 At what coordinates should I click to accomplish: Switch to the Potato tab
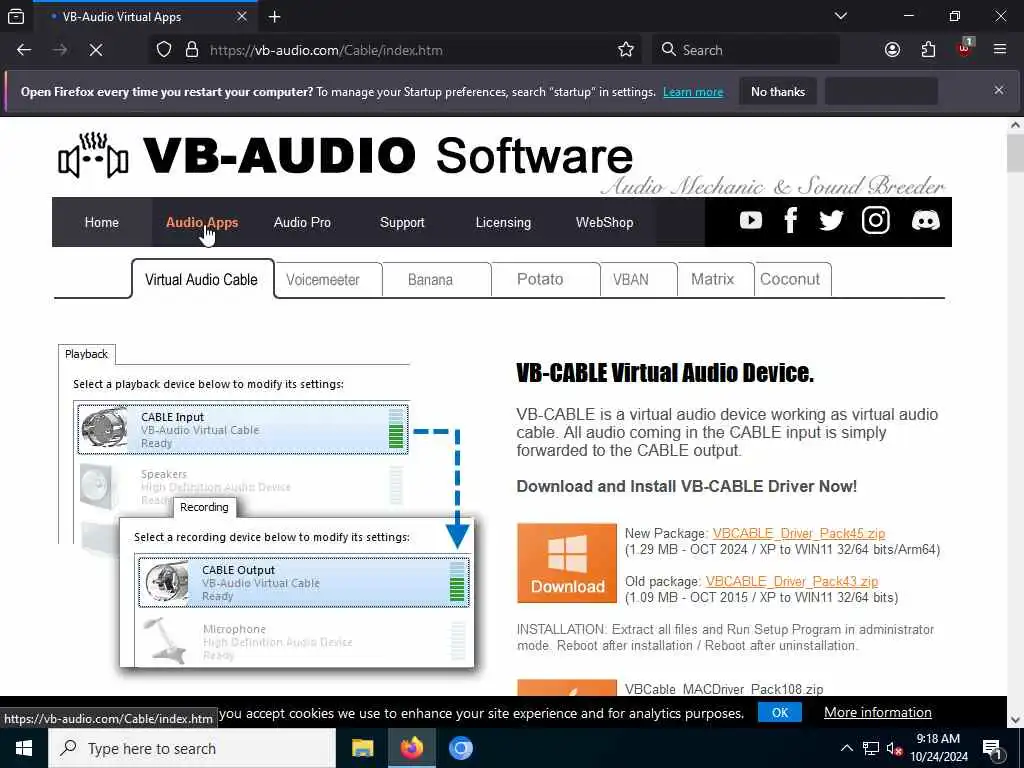pos(540,280)
